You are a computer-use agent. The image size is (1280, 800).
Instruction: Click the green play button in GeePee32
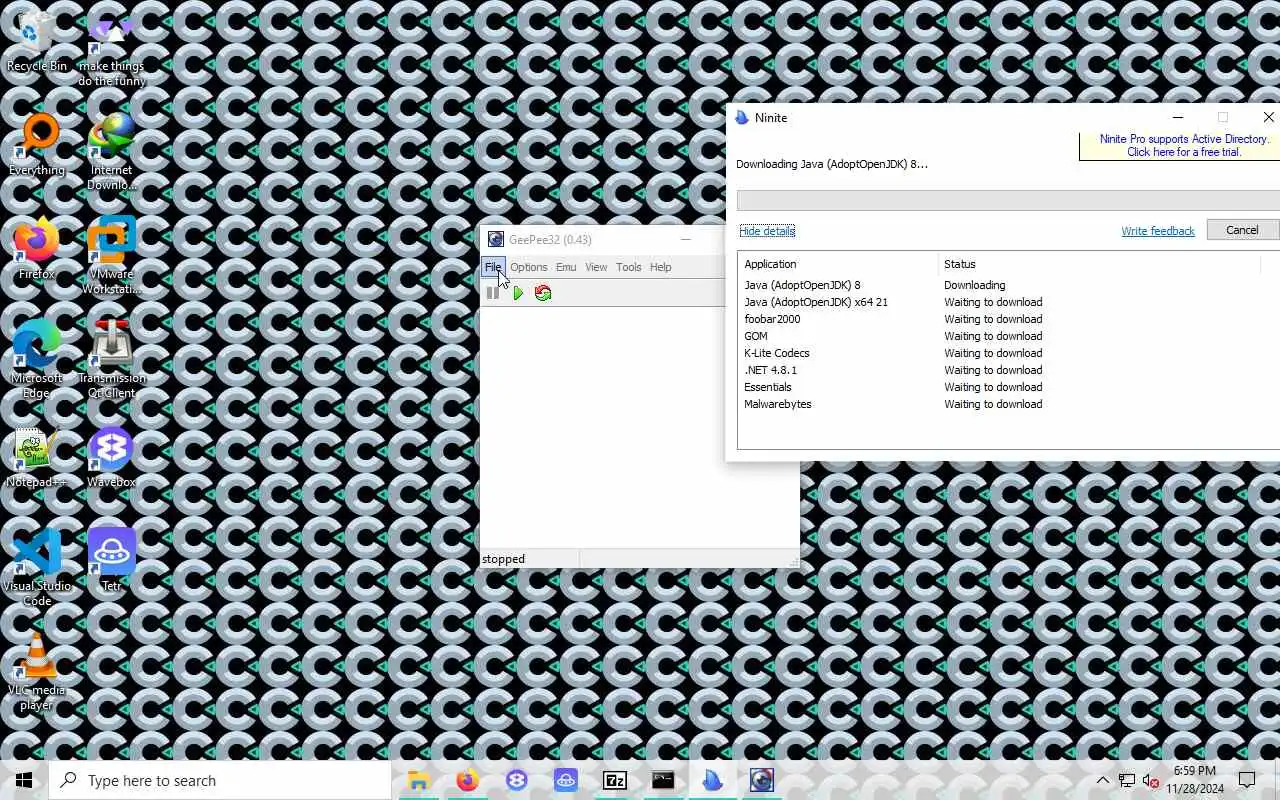pos(518,293)
